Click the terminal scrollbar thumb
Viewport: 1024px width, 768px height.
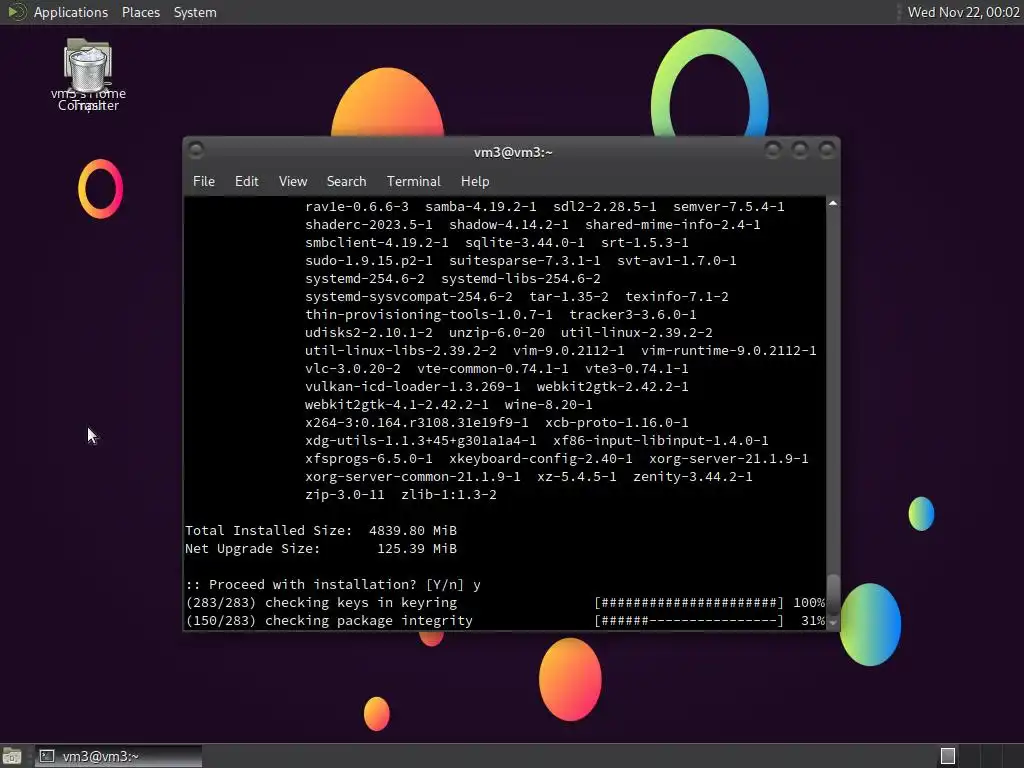point(833,594)
